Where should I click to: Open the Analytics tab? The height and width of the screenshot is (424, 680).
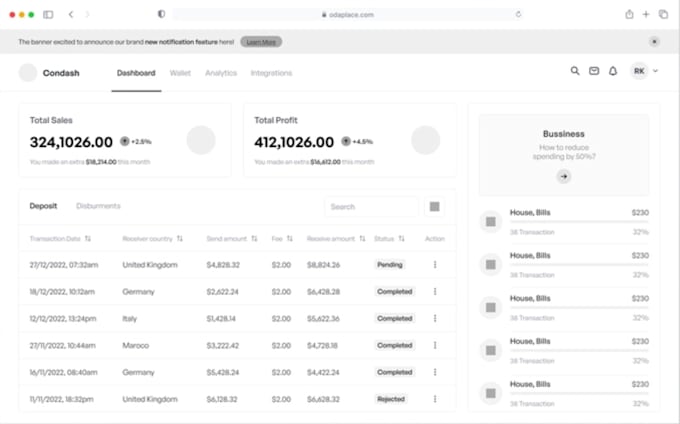pos(221,73)
